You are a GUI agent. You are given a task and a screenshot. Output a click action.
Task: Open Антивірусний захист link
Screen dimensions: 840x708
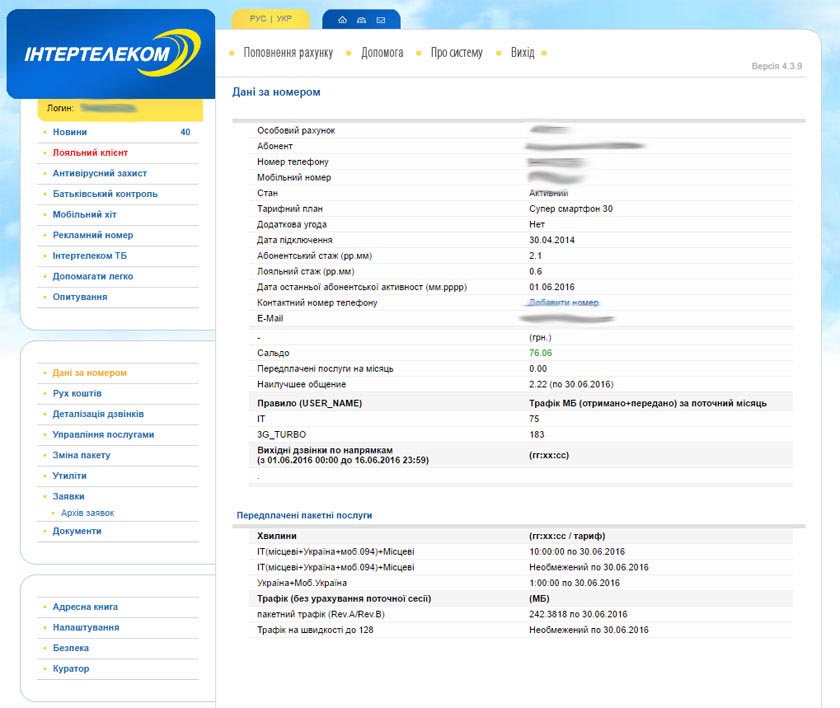point(100,173)
